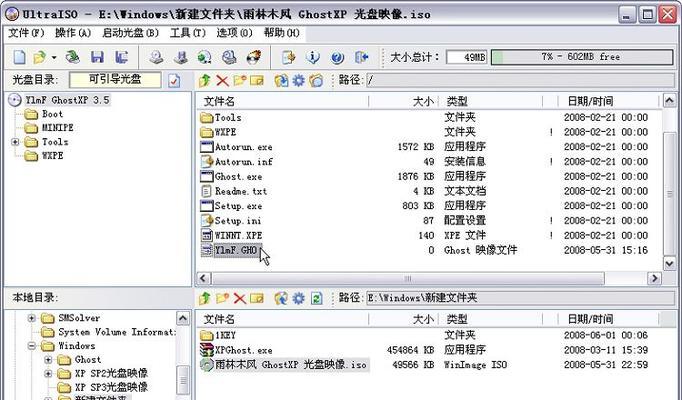
Task: Click red X delete in local pane toolbar
Action: pyautogui.click(x=240, y=298)
